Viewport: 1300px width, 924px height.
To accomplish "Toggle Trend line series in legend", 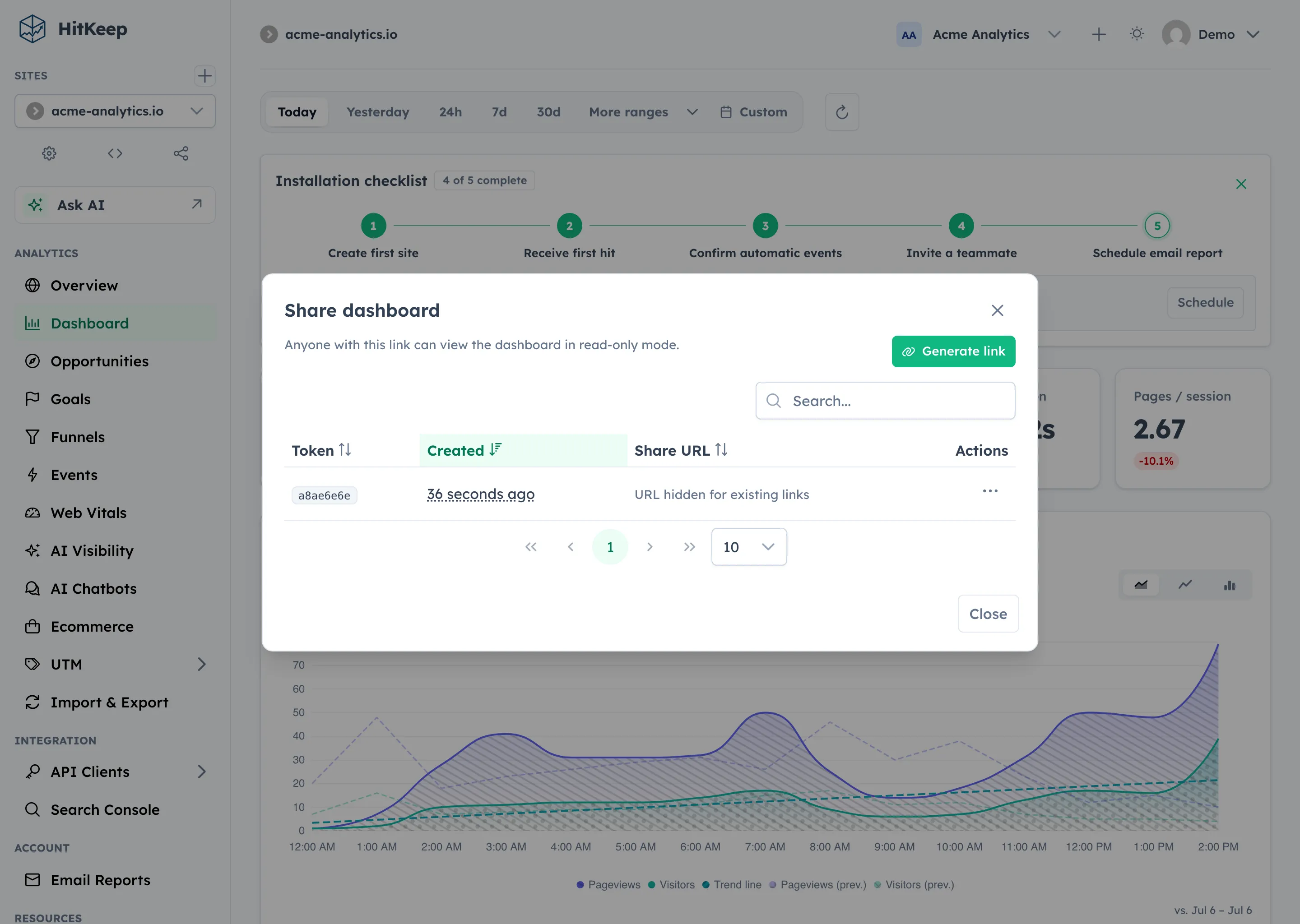I will tap(731, 885).
